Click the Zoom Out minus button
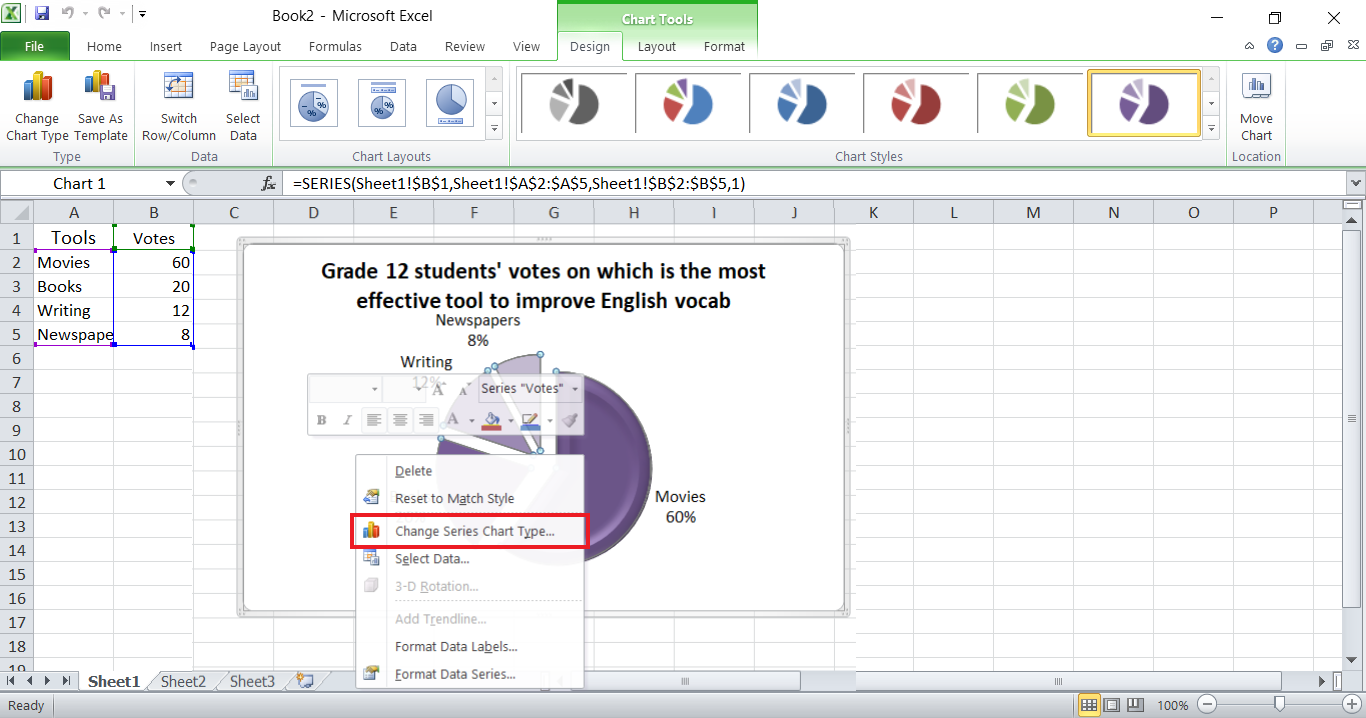The image size is (1366, 718). click(x=1208, y=705)
